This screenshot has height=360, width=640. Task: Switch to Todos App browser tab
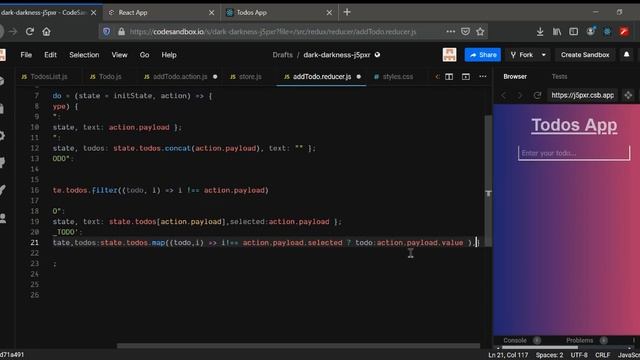click(x=278, y=13)
